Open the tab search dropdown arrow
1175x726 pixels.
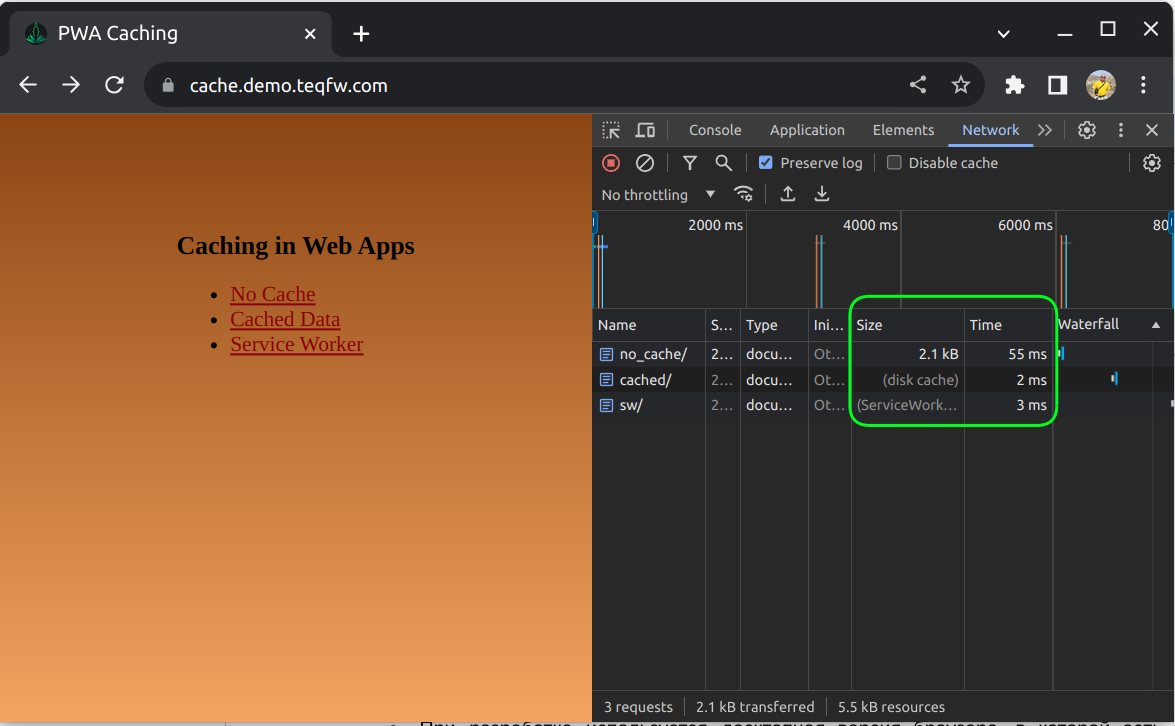(1004, 33)
